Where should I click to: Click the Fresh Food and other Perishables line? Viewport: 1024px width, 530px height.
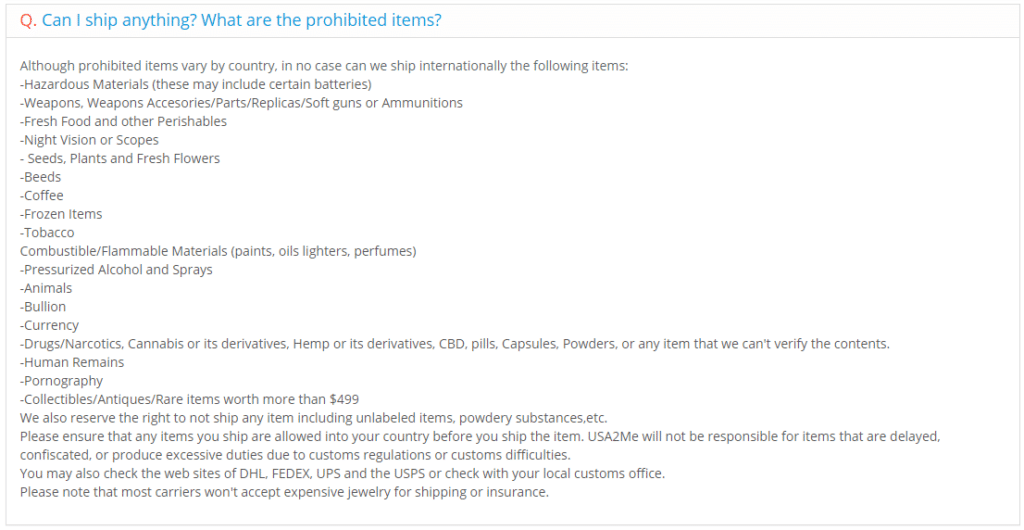click(123, 121)
